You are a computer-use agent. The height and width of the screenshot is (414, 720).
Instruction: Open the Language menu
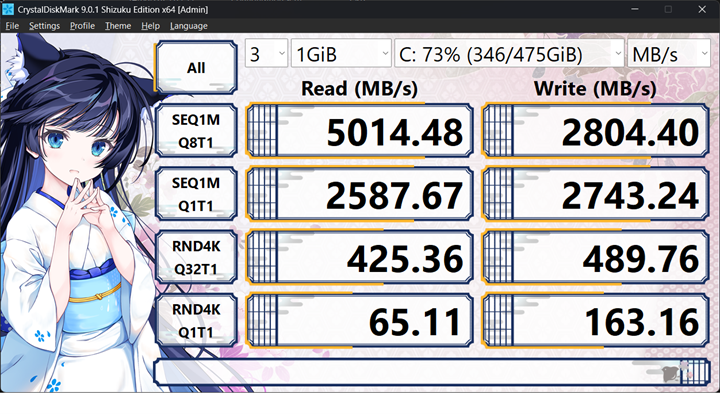[189, 25]
